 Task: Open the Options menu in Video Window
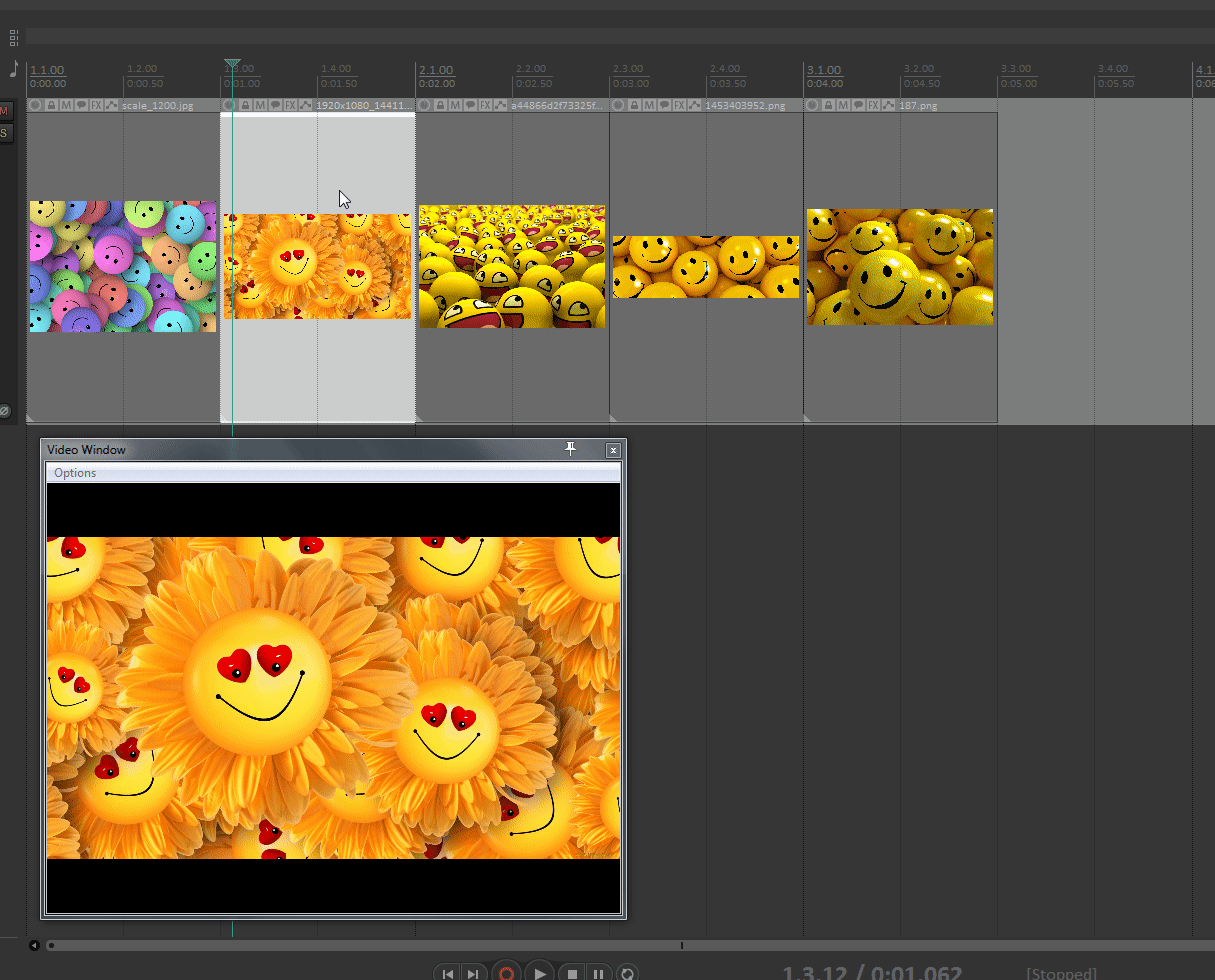coord(75,473)
